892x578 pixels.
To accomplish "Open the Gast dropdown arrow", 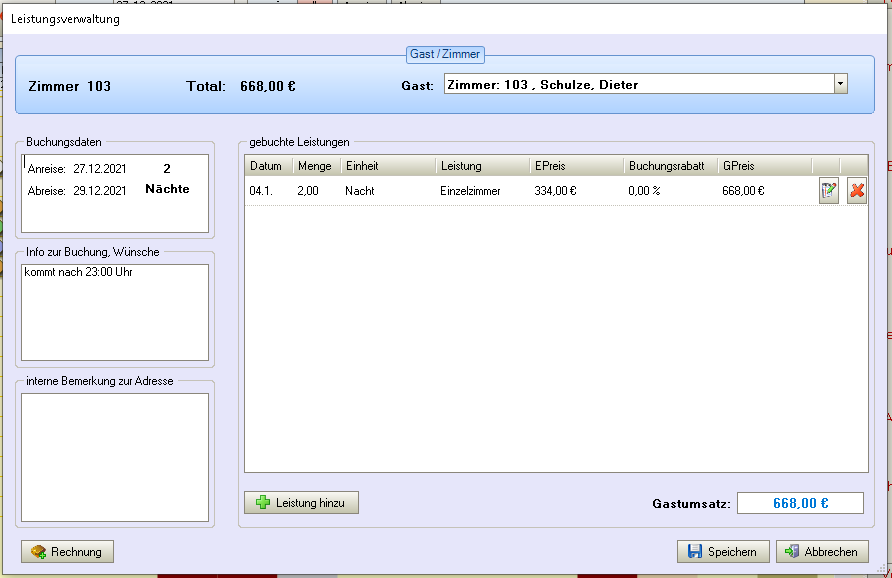I will (840, 84).
